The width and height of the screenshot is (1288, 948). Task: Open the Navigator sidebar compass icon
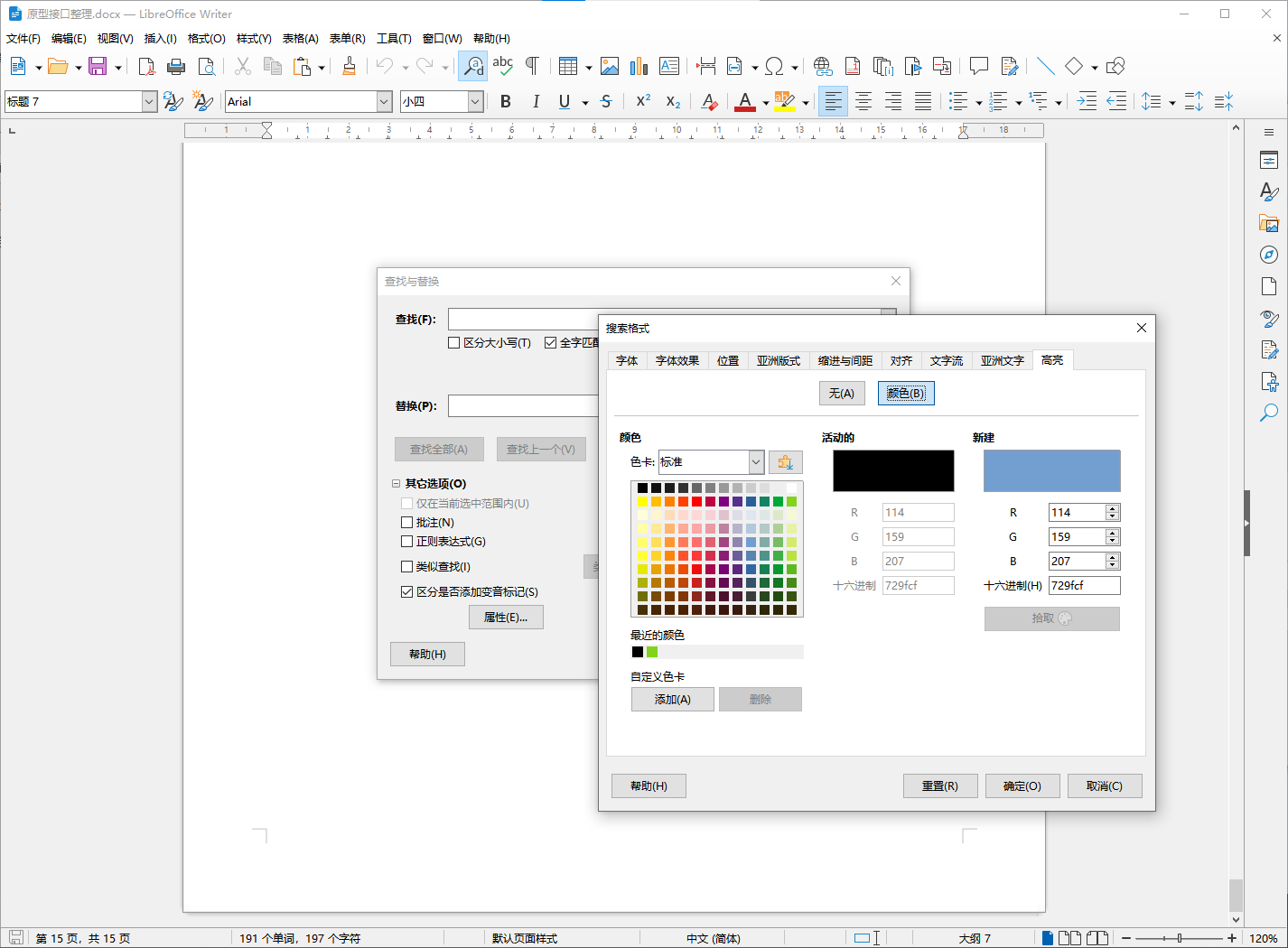click(1269, 255)
